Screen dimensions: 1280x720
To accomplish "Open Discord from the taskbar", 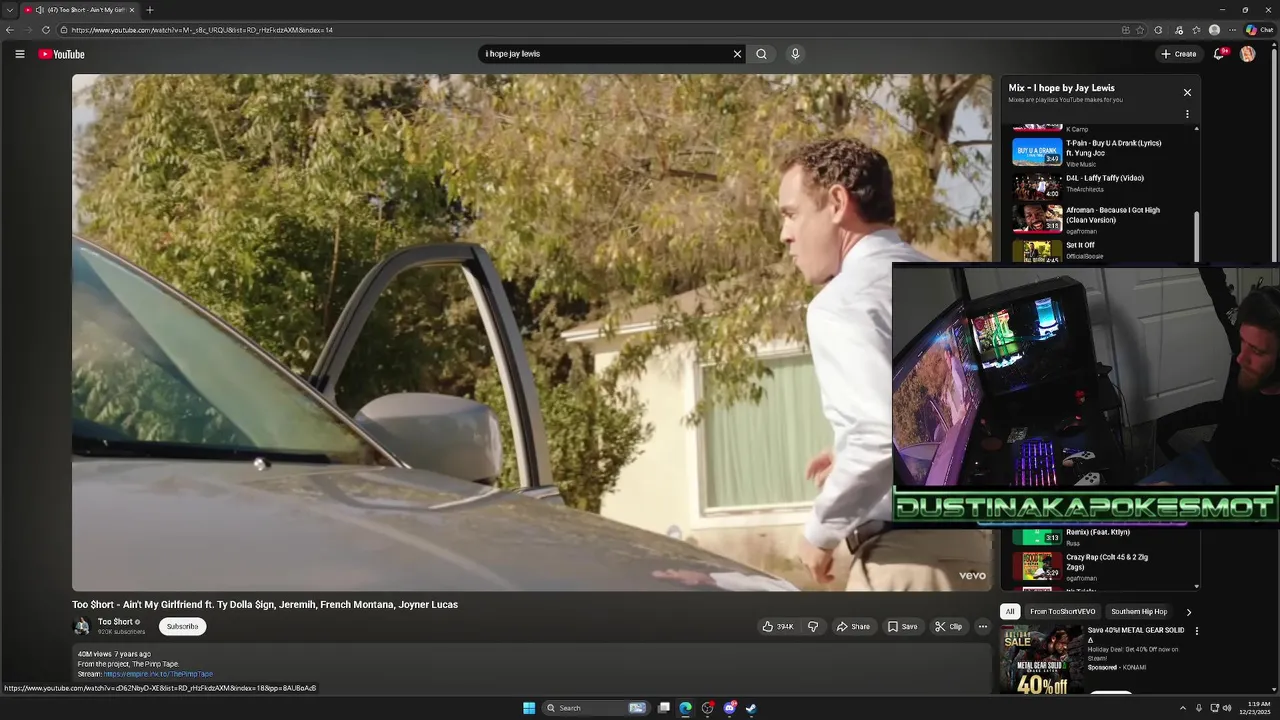I will tap(729, 708).
